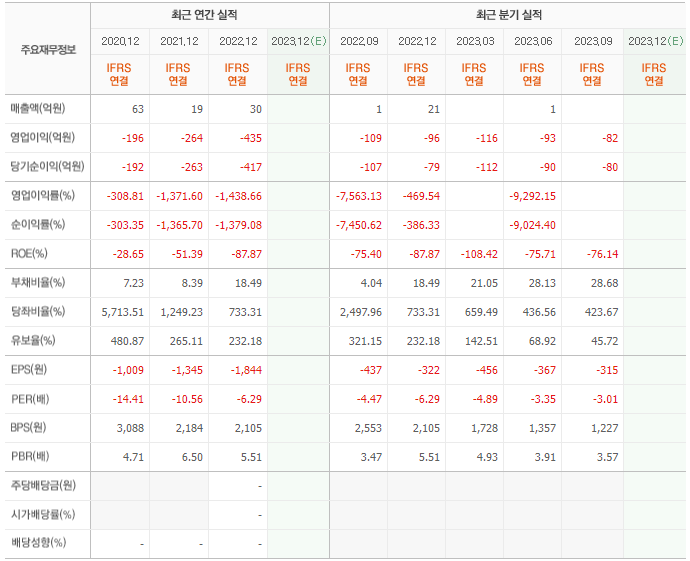The height and width of the screenshot is (561, 690).
Task: Click the PER value -14.41
Action: click(x=128, y=400)
